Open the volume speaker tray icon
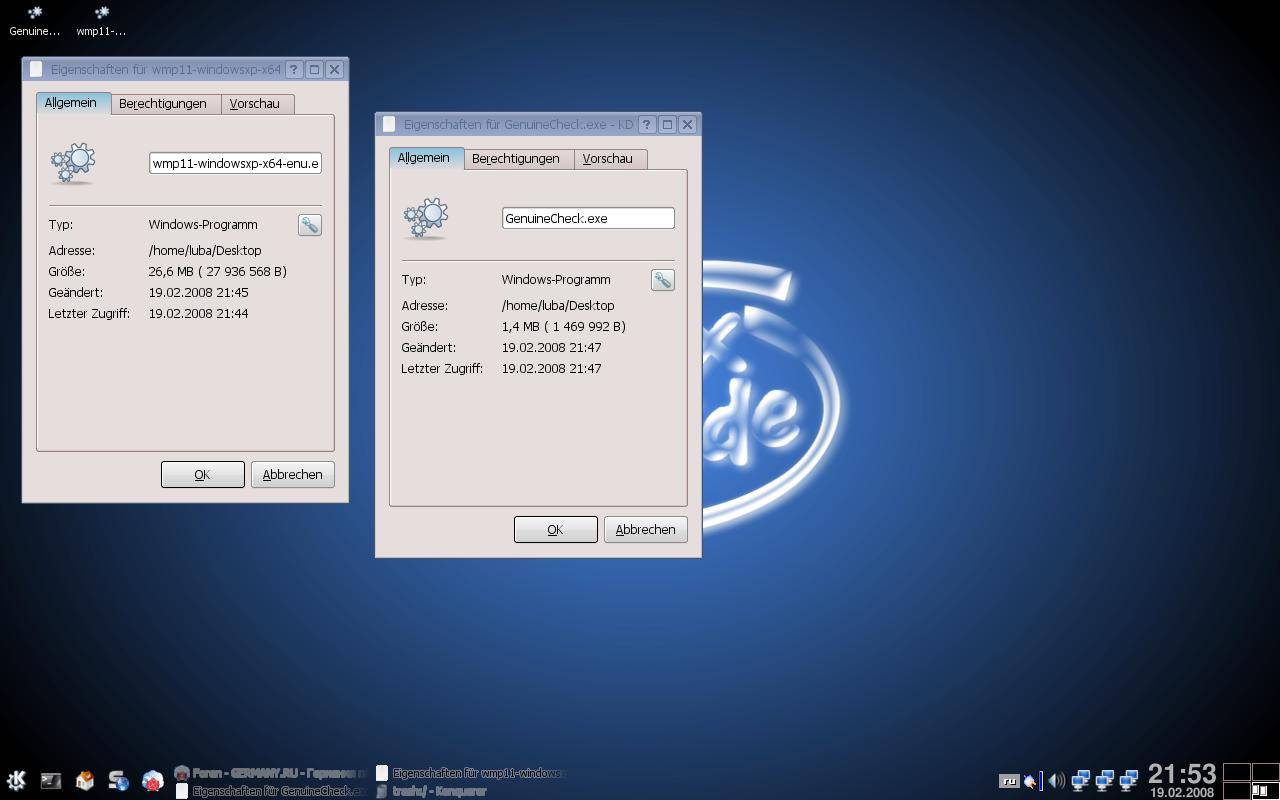 point(1056,781)
